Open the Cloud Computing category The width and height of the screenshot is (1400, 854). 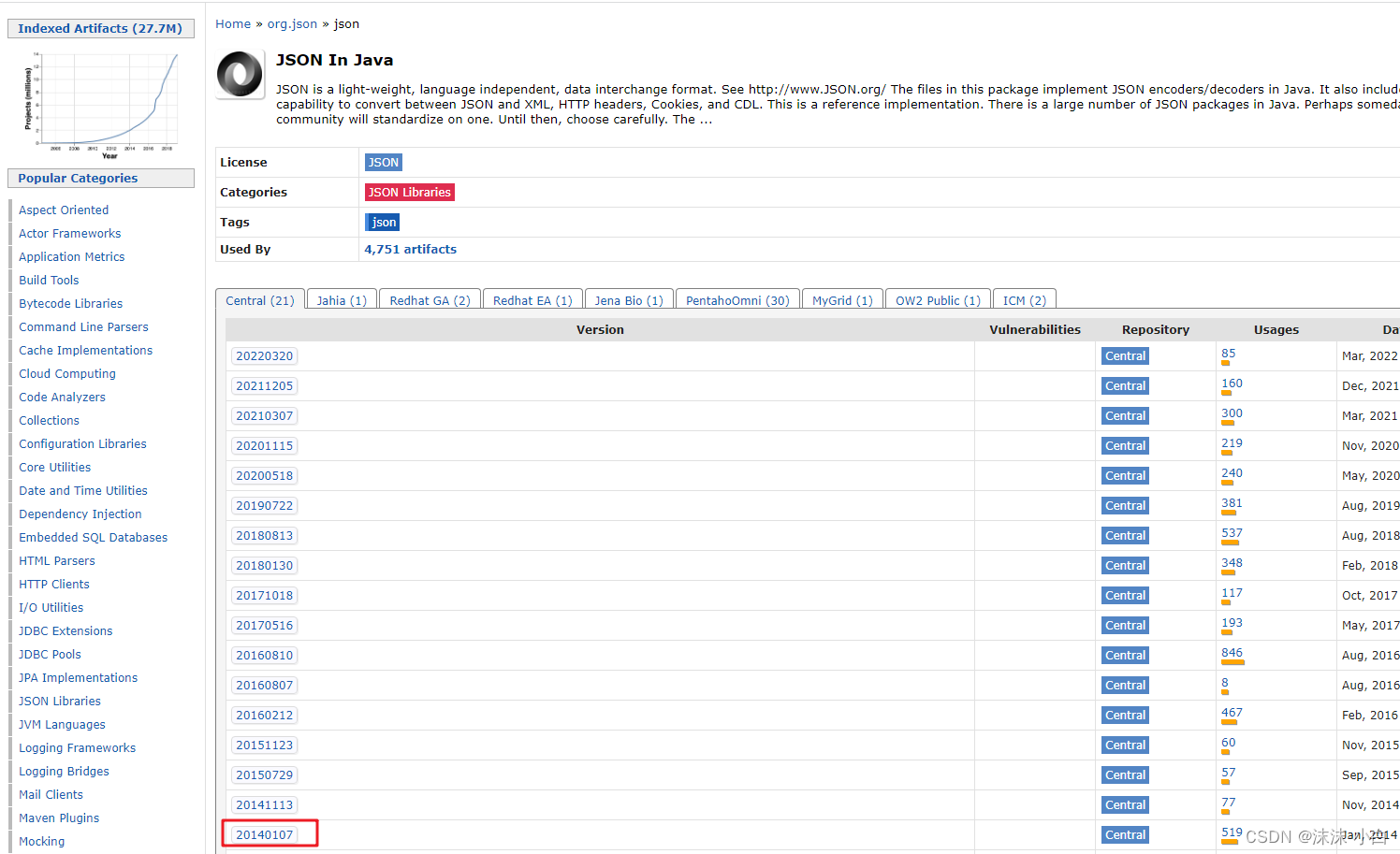pos(67,374)
